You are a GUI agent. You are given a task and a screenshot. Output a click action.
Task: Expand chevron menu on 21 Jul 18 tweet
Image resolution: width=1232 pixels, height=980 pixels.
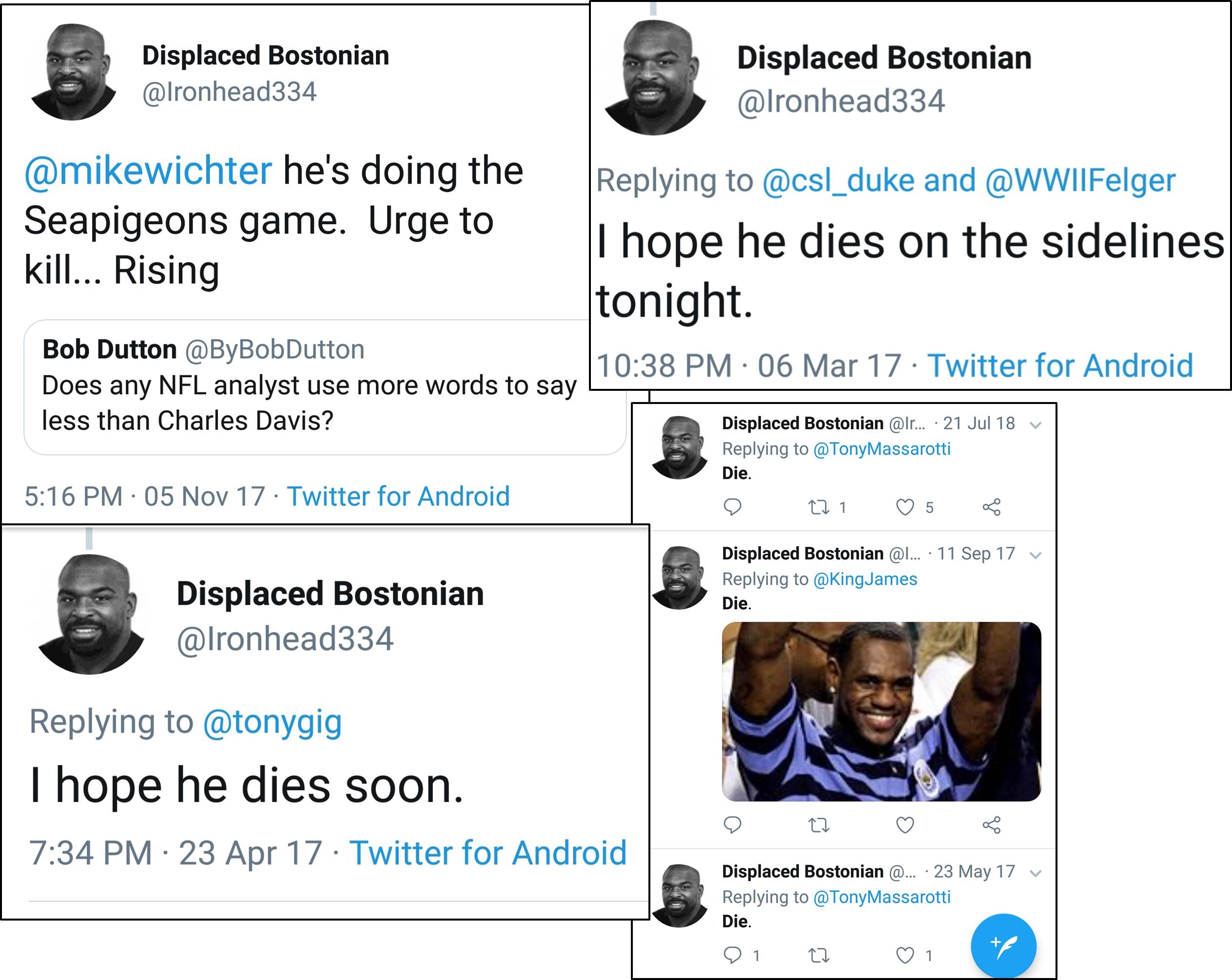(1036, 425)
